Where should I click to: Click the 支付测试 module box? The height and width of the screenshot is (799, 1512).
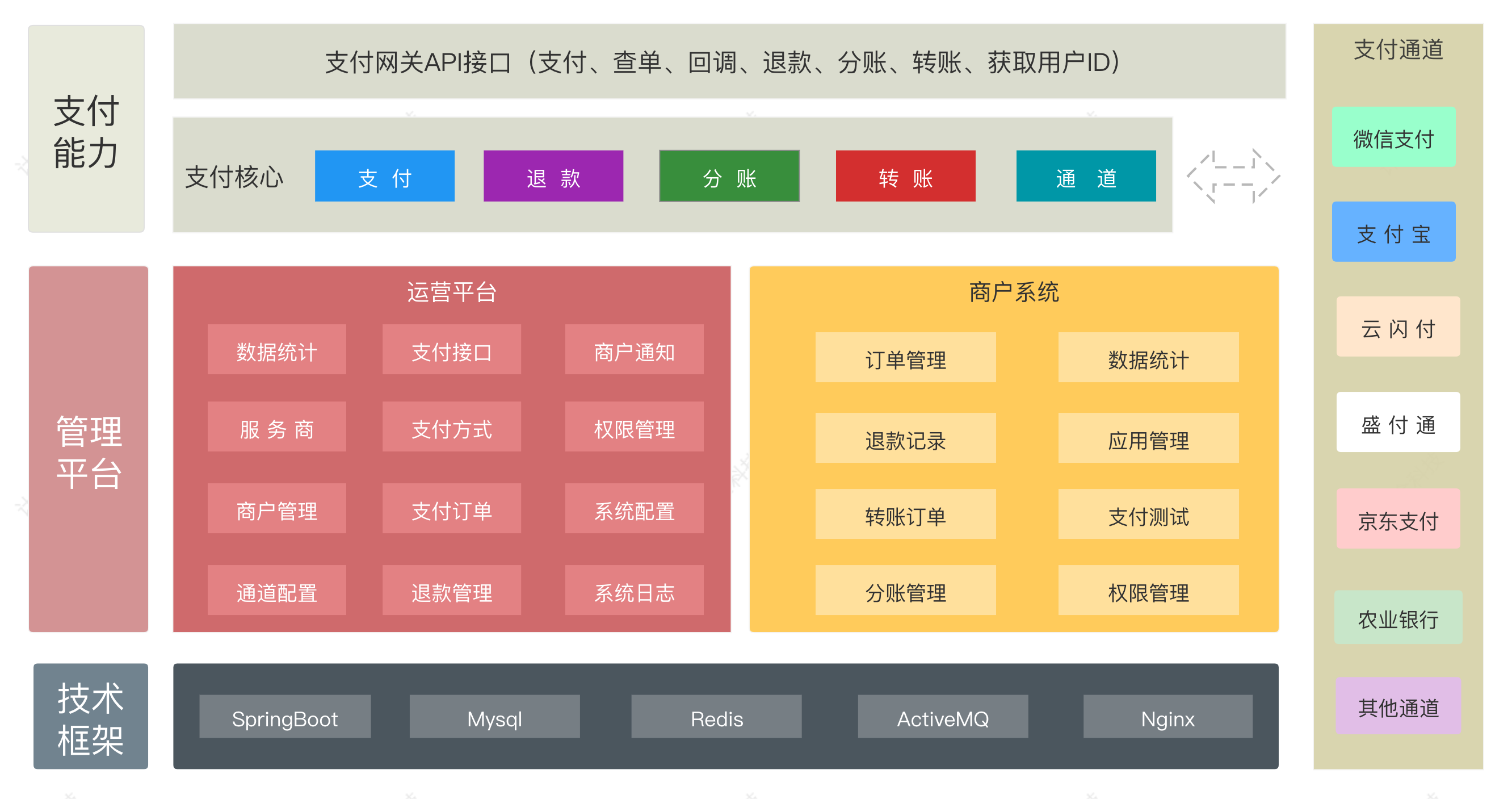pyautogui.click(x=1148, y=515)
